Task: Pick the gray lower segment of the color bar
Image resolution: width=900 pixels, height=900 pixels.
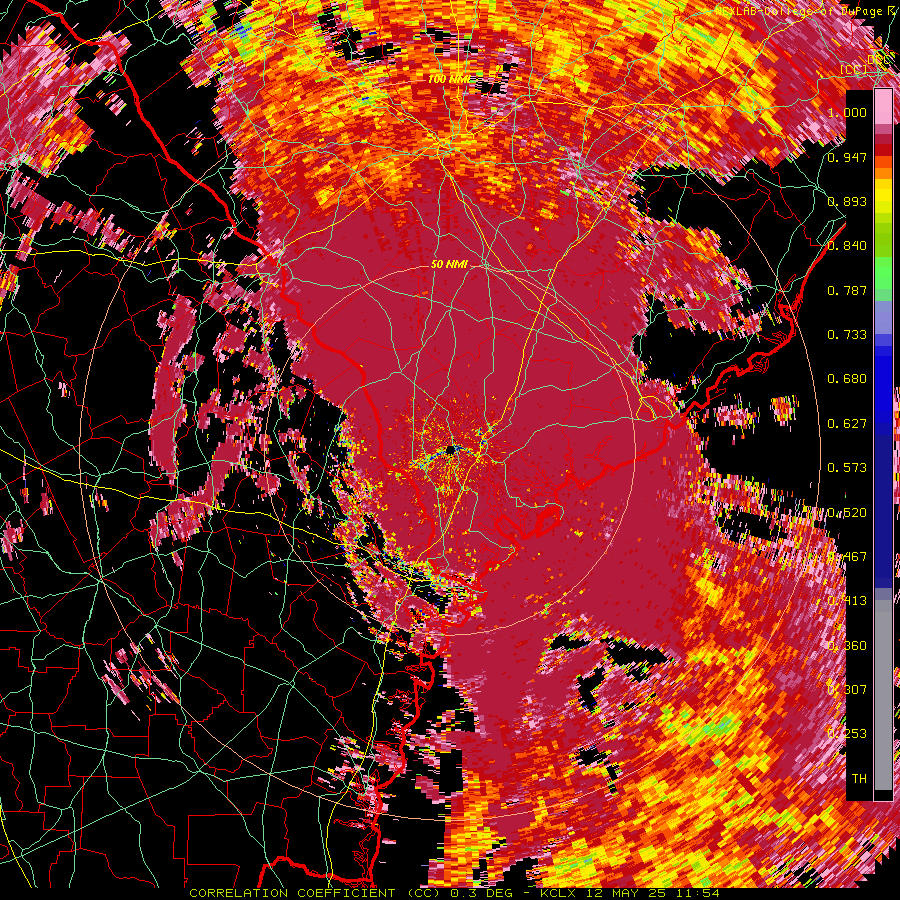Action: tap(883, 697)
